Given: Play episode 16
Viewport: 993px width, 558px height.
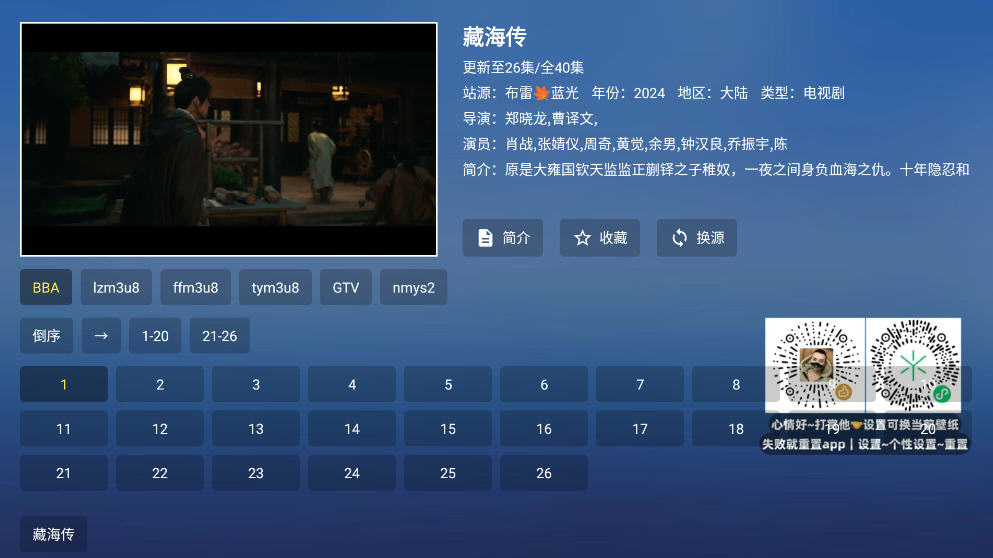Looking at the screenshot, I should 544,429.
